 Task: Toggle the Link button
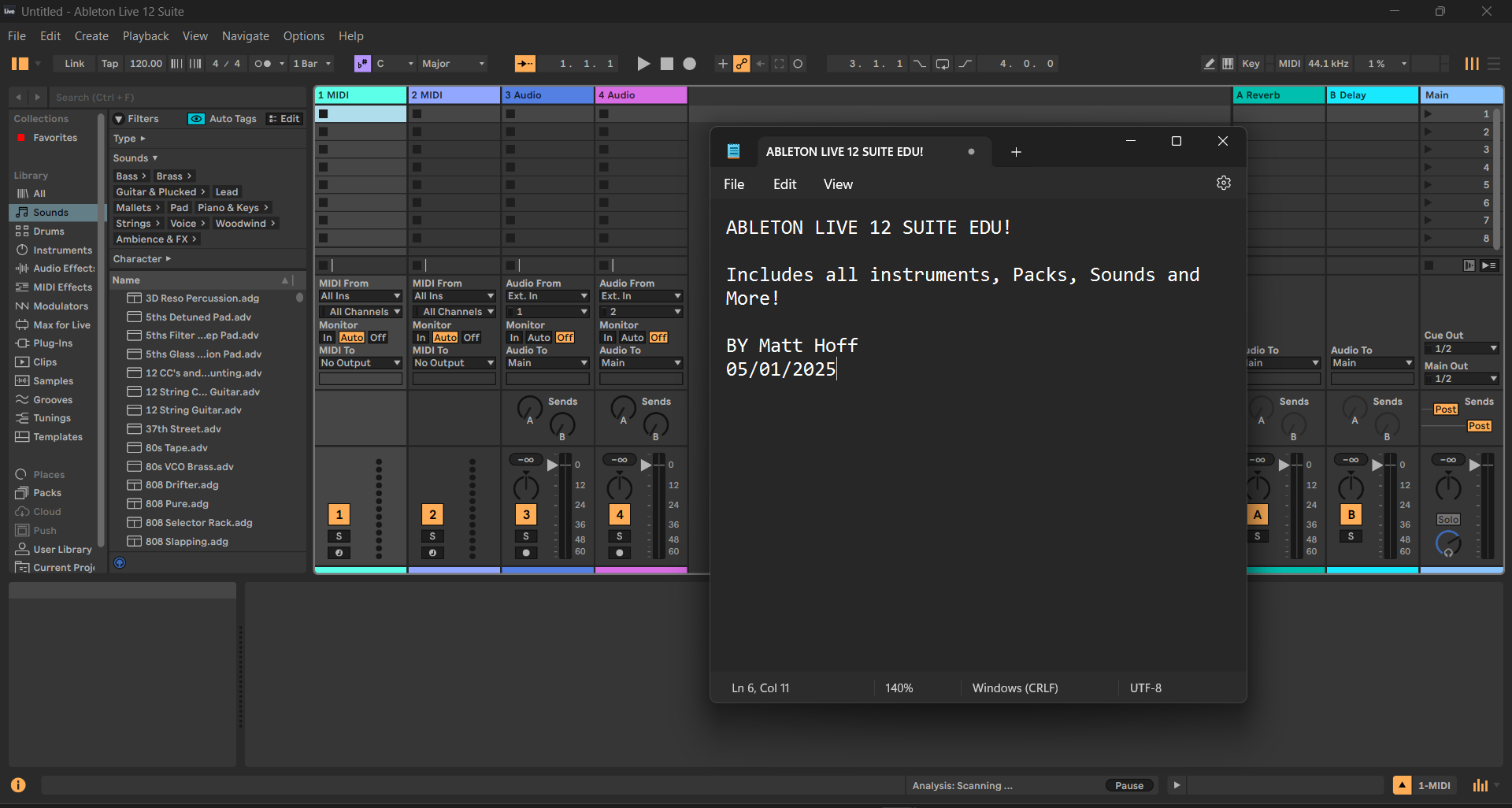tap(75, 64)
